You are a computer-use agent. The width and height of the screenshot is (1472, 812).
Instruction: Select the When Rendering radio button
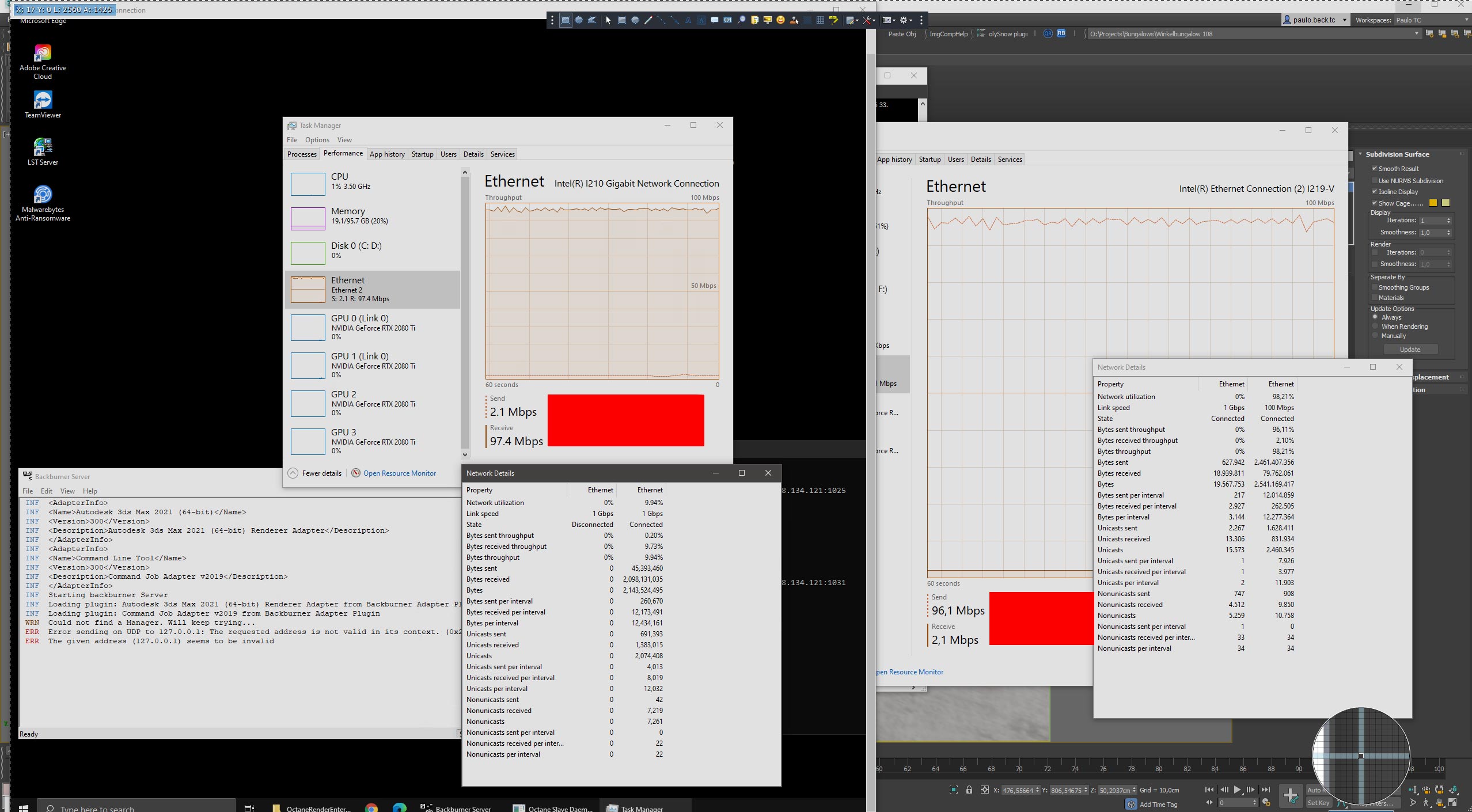(x=1375, y=326)
